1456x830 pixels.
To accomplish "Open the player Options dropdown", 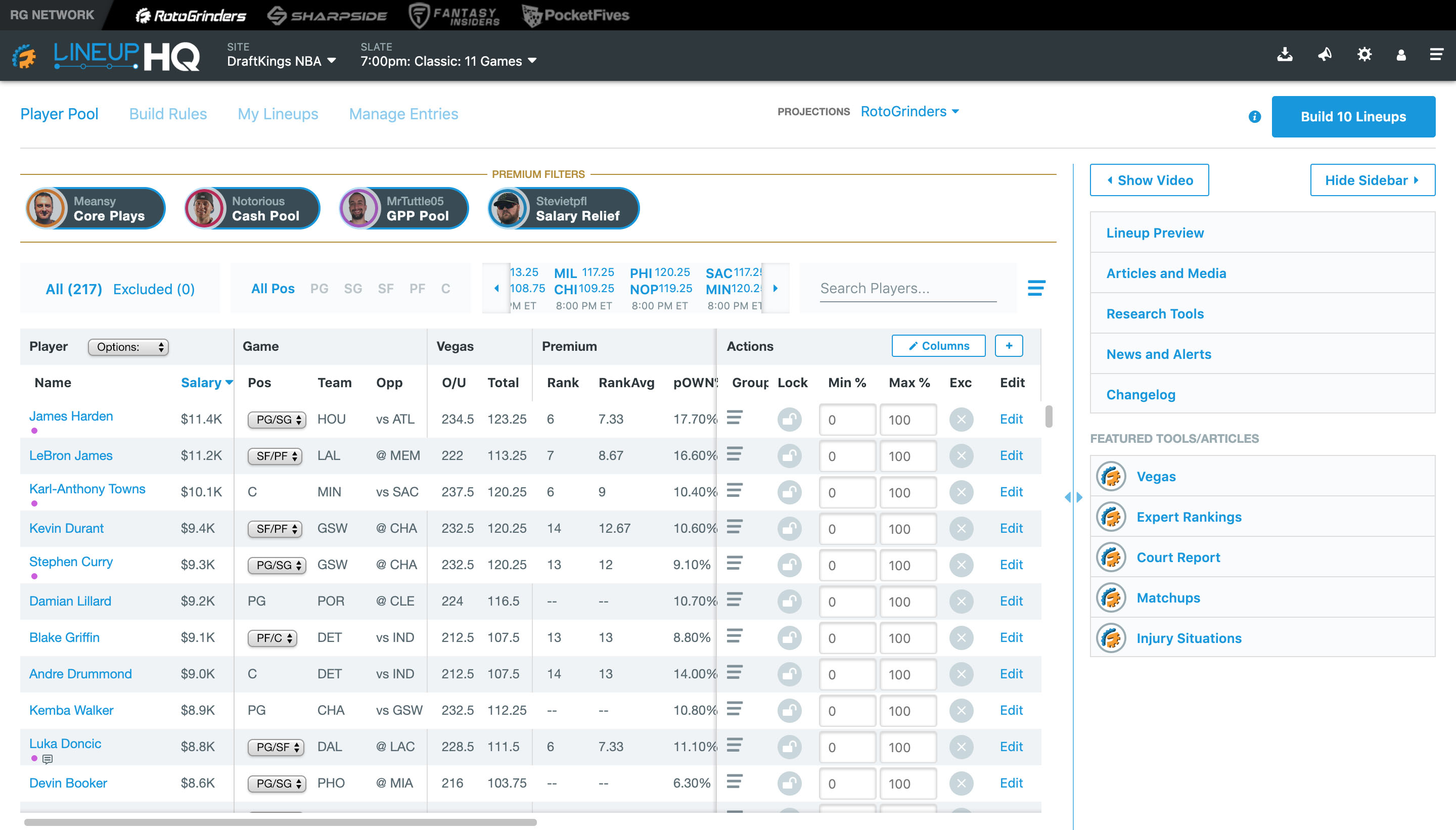I will click(x=128, y=347).
